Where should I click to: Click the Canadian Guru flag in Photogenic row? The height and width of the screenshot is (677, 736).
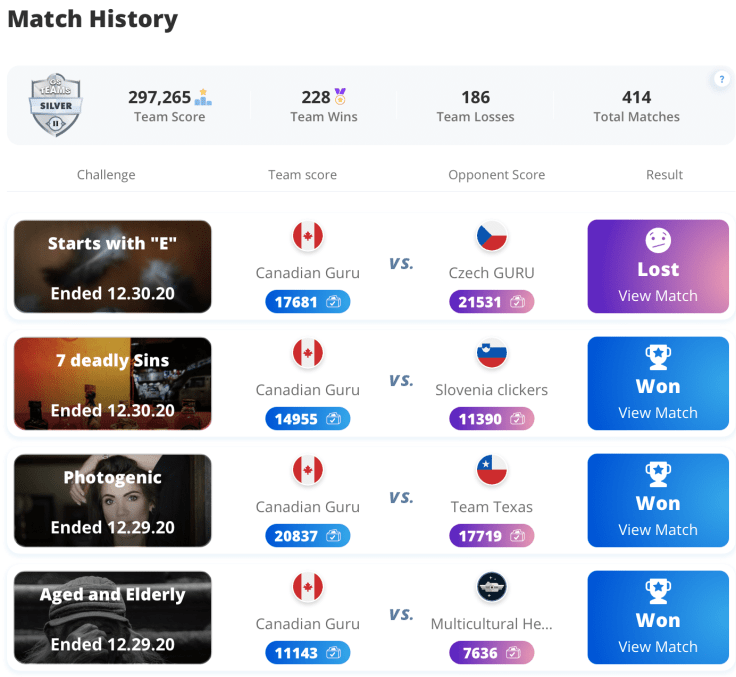click(x=308, y=471)
